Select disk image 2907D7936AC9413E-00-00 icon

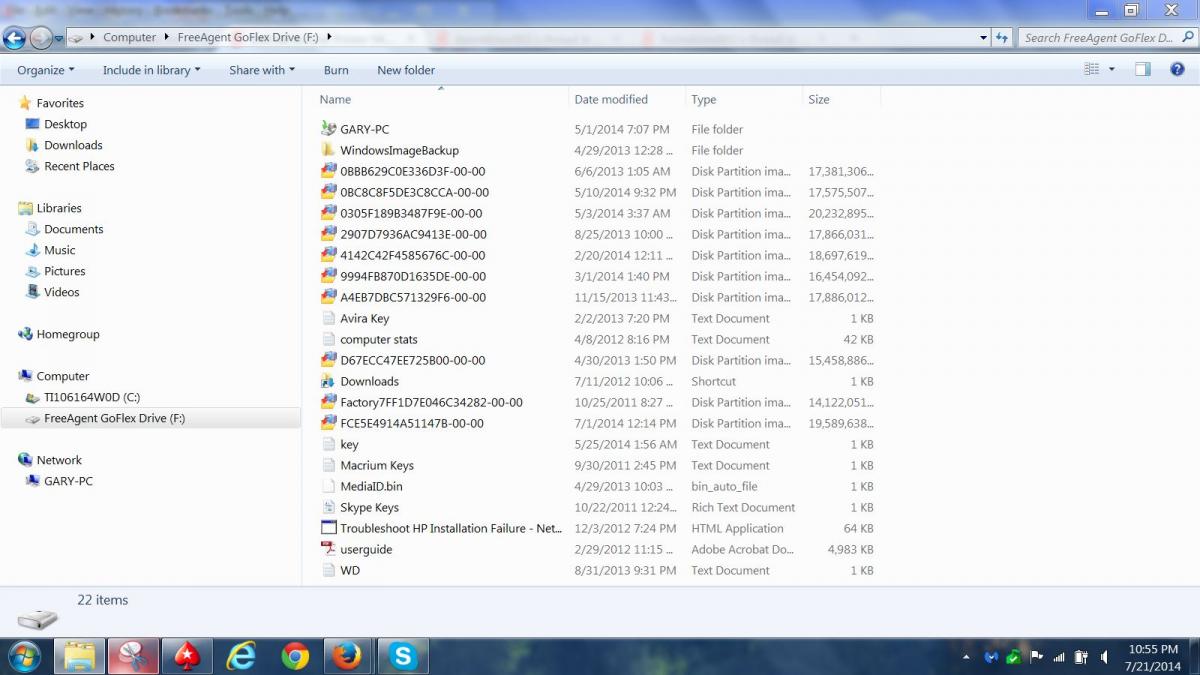pos(328,234)
